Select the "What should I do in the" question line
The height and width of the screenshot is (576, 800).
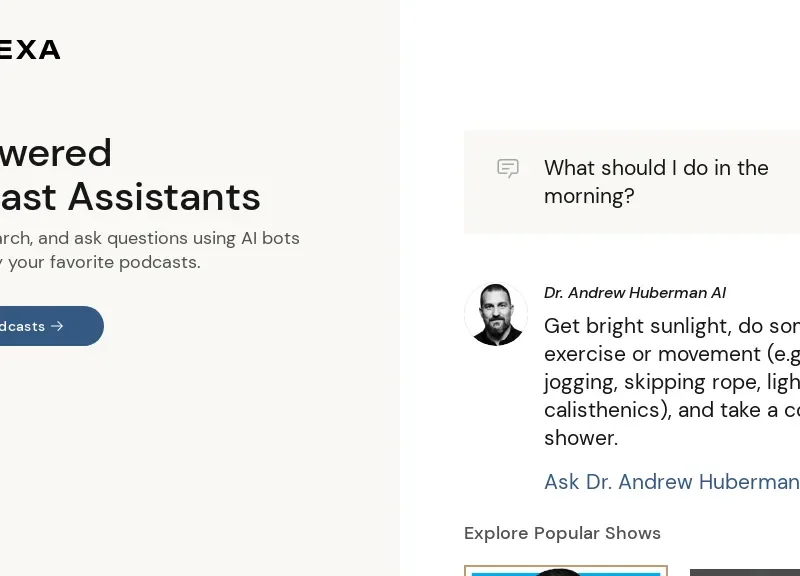656,168
